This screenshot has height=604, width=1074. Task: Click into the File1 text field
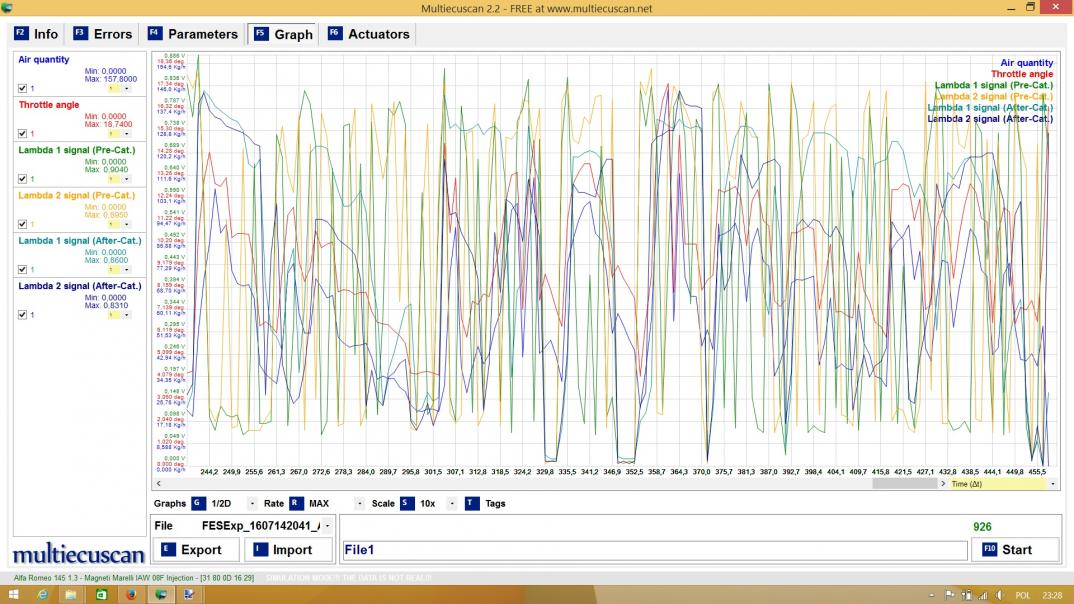[654, 550]
